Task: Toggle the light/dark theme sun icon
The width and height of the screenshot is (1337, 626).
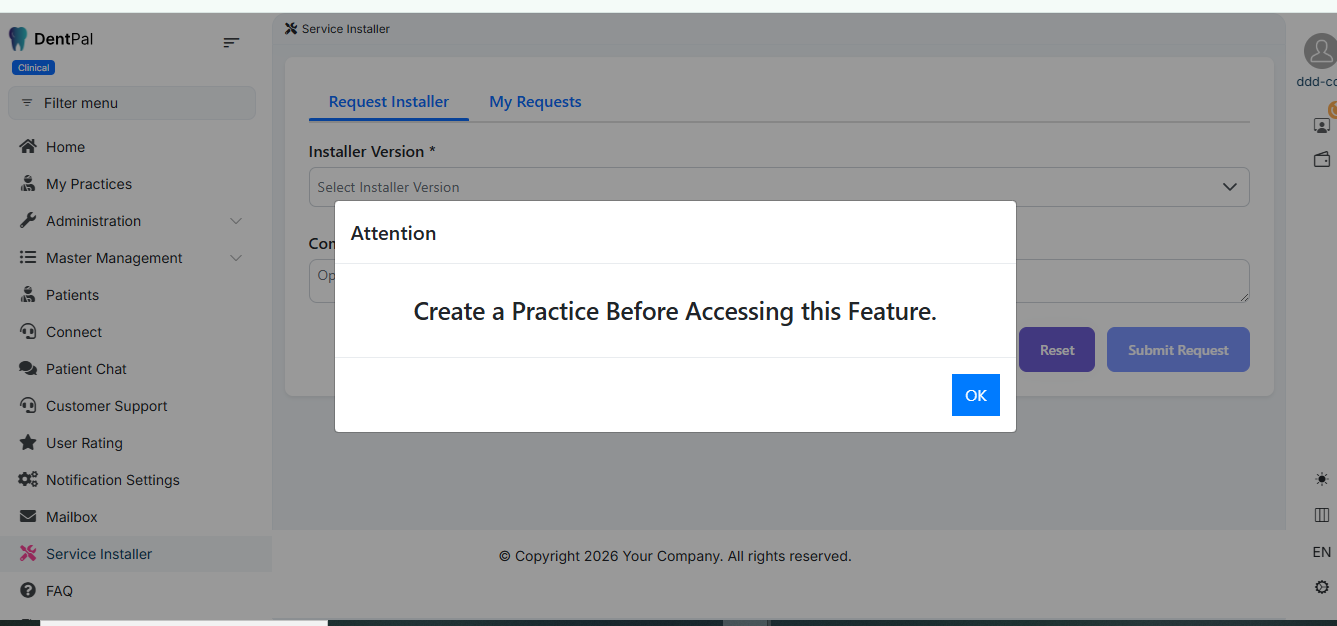Action: click(1321, 479)
